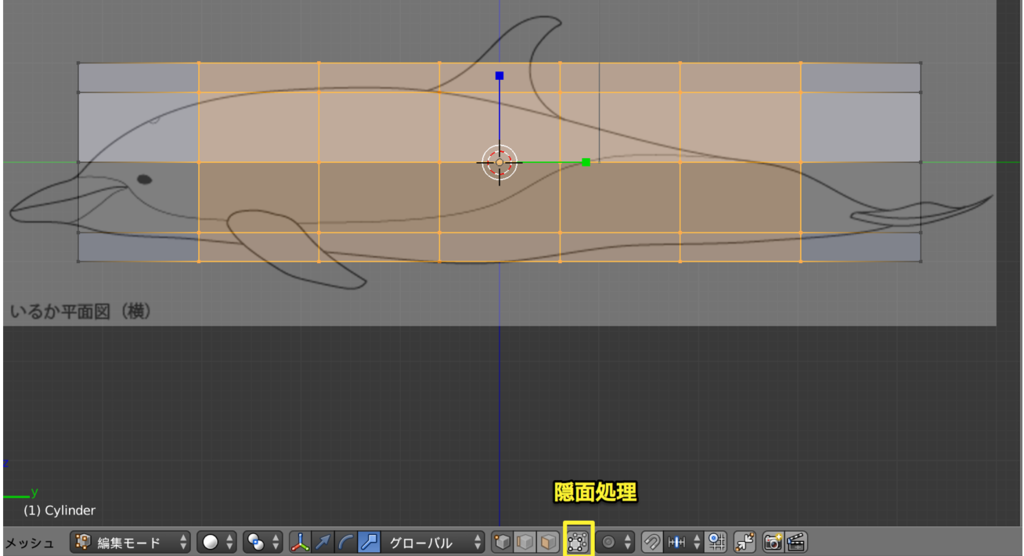The height and width of the screenshot is (556, 1024).
Task: Select the rotate manipulator arc icon
Action: point(345,542)
